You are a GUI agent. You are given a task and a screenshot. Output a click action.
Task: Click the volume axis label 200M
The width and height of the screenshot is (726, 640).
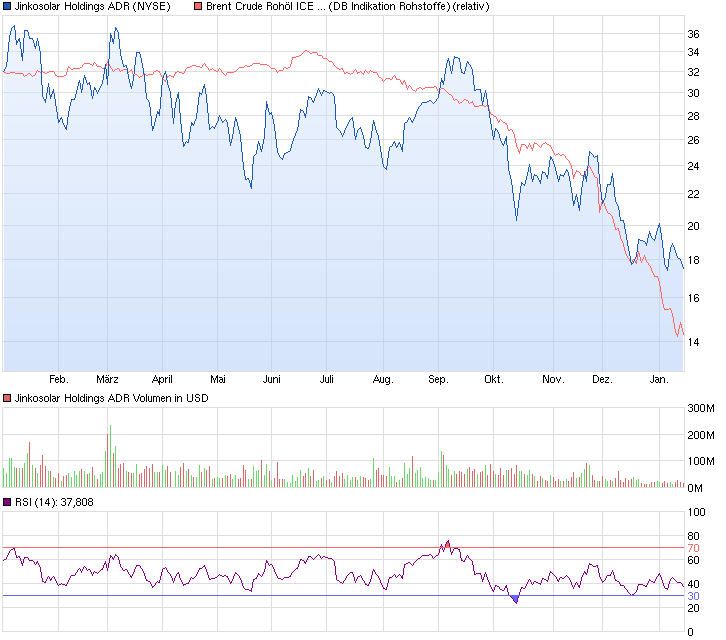click(x=701, y=435)
